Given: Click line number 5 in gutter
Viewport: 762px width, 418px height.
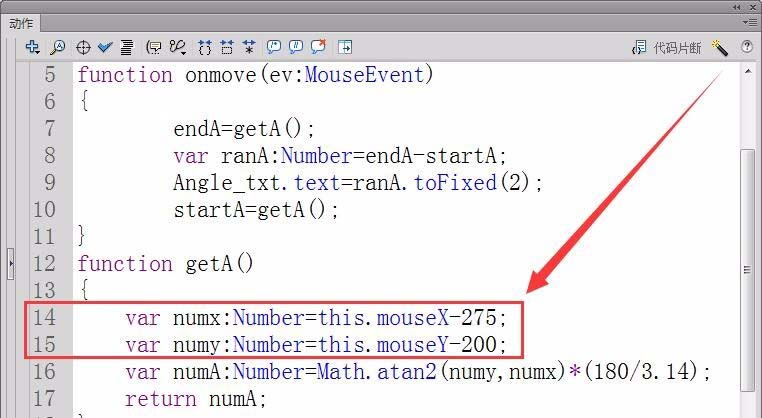Looking at the screenshot, I should [51, 75].
